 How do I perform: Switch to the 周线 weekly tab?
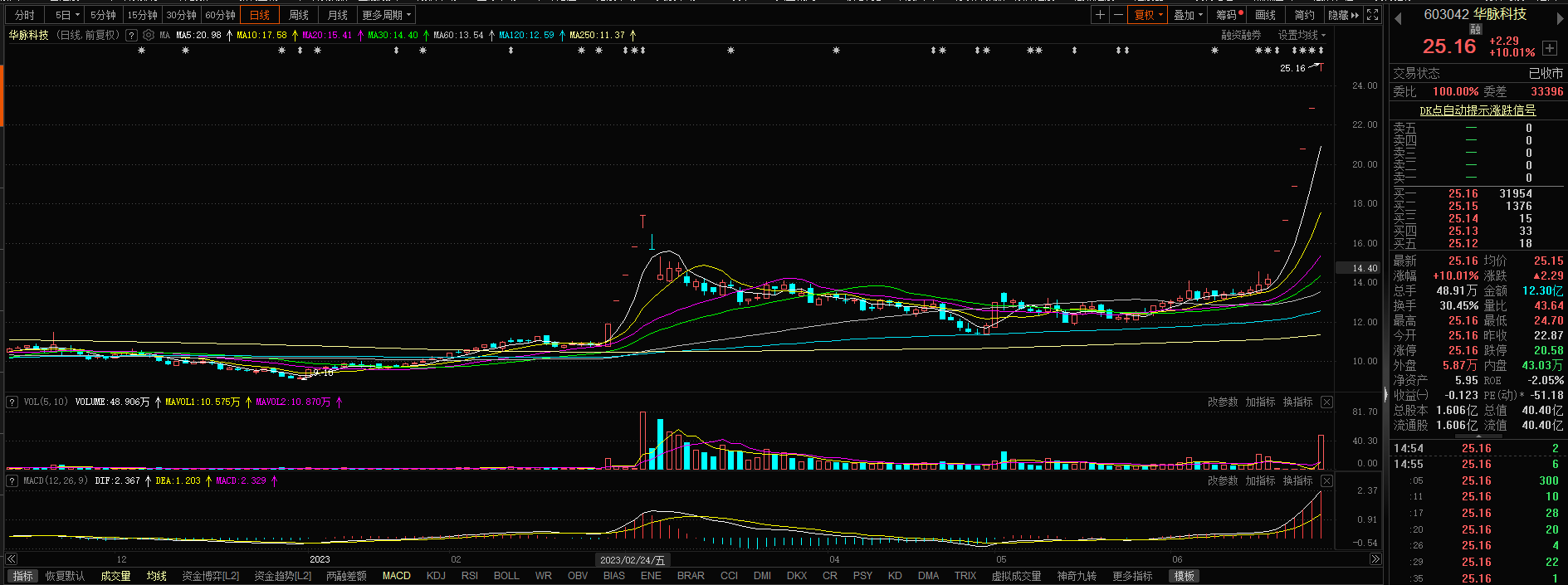coord(299,15)
